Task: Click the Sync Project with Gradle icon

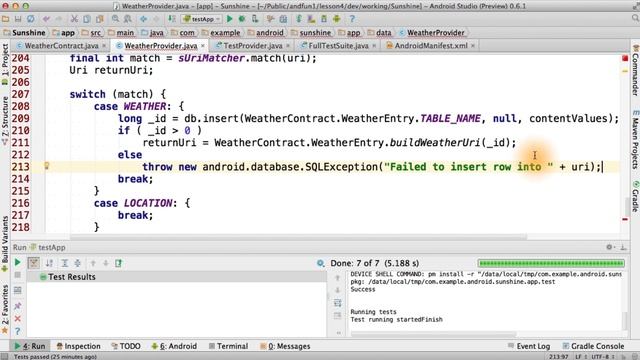Action: [299, 19]
